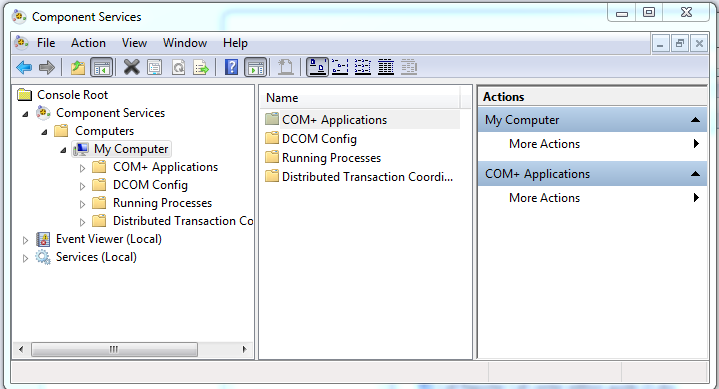The width and height of the screenshot is (719, 389).
Task: Select Running Processes in the tree
Action: (x=162, y=203)
